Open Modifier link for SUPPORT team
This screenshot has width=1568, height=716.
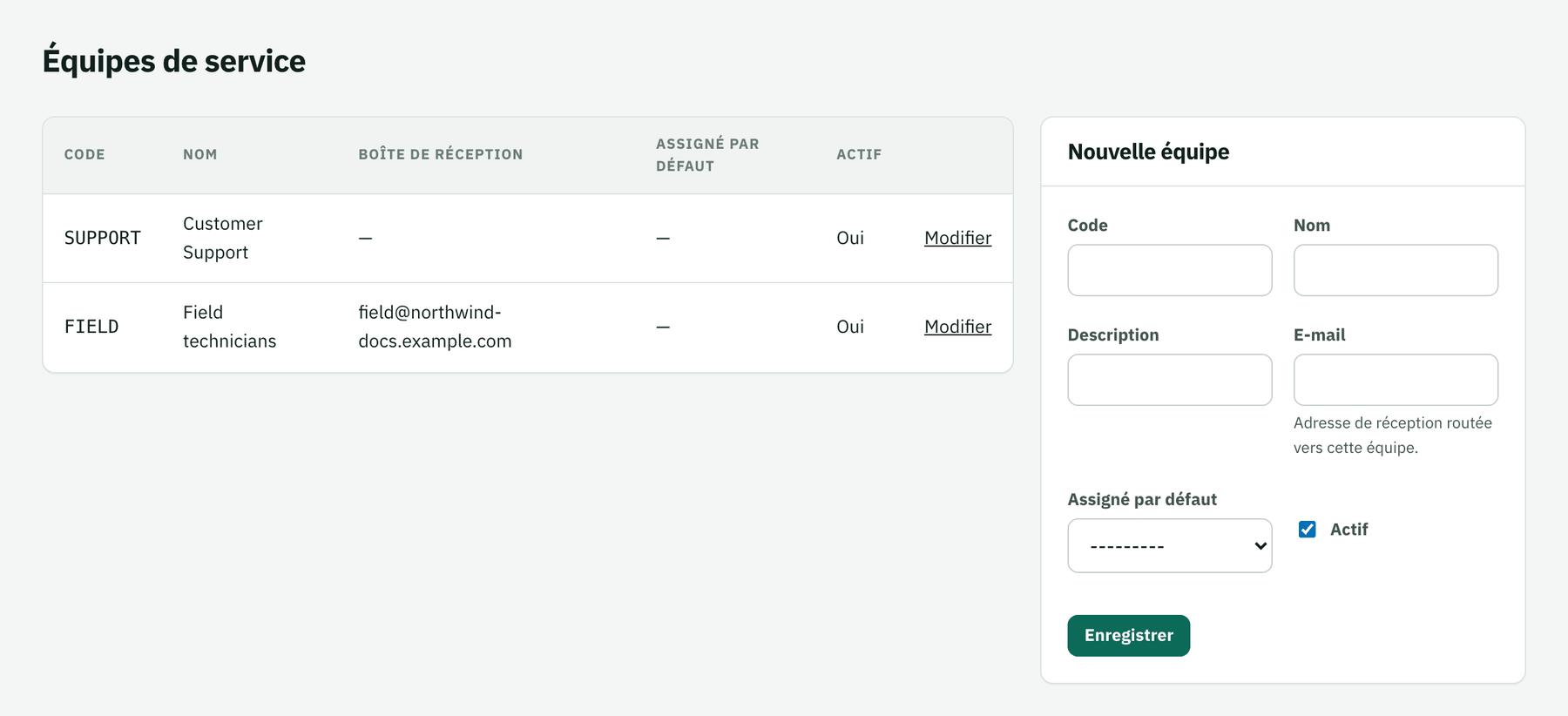(957, 238)
